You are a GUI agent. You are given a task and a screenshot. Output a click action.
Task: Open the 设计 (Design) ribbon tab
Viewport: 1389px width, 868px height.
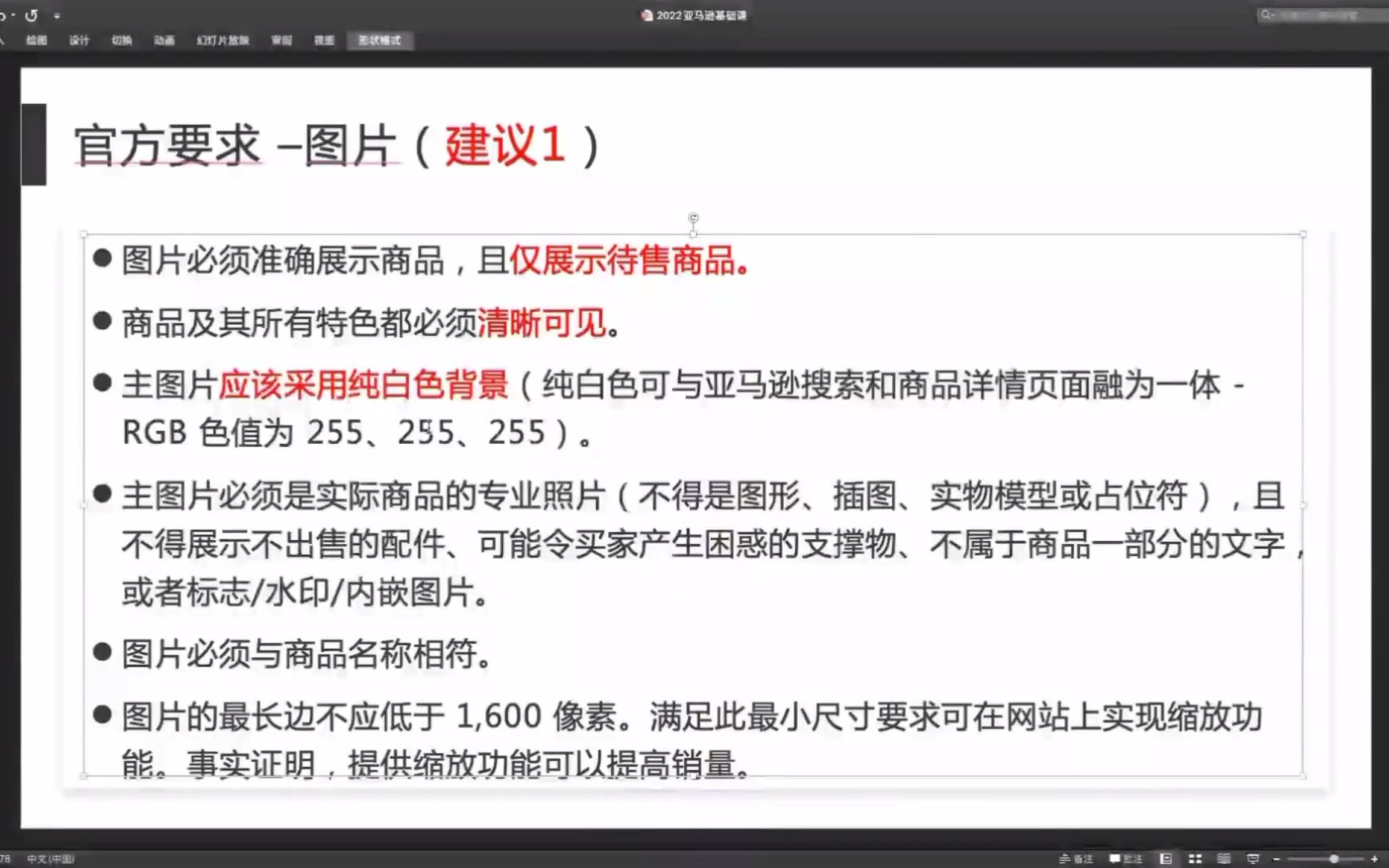coord(79,40)
